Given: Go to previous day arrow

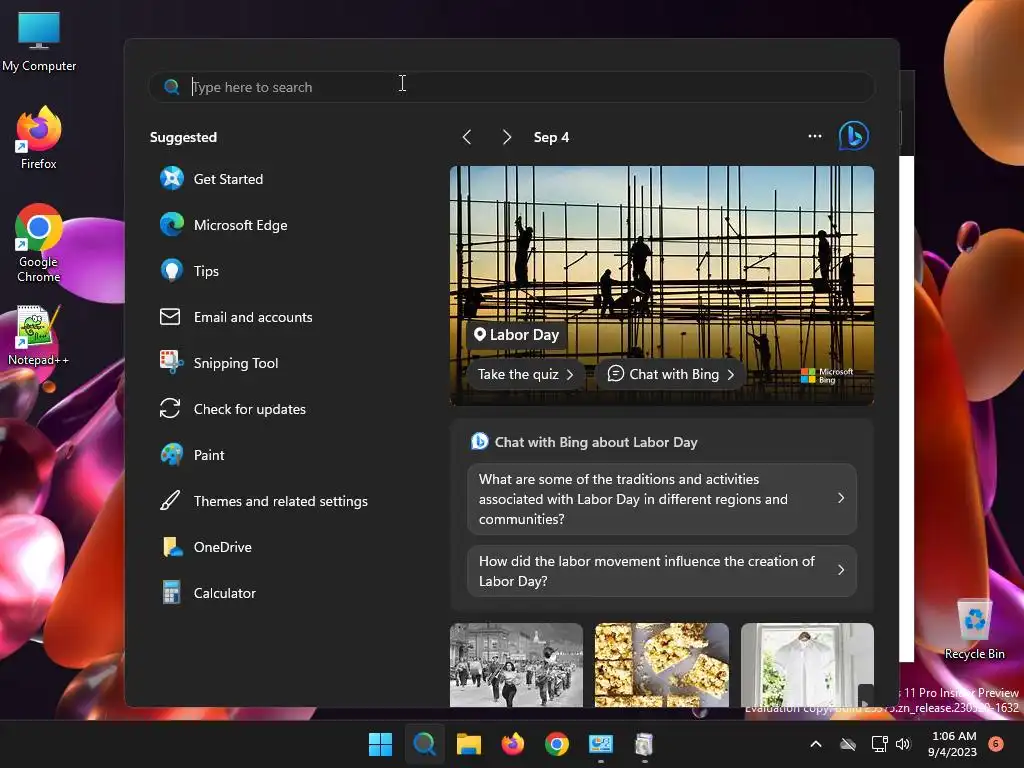Looking at the screenshot, I should pyautogui.click(x=466, y=137).
